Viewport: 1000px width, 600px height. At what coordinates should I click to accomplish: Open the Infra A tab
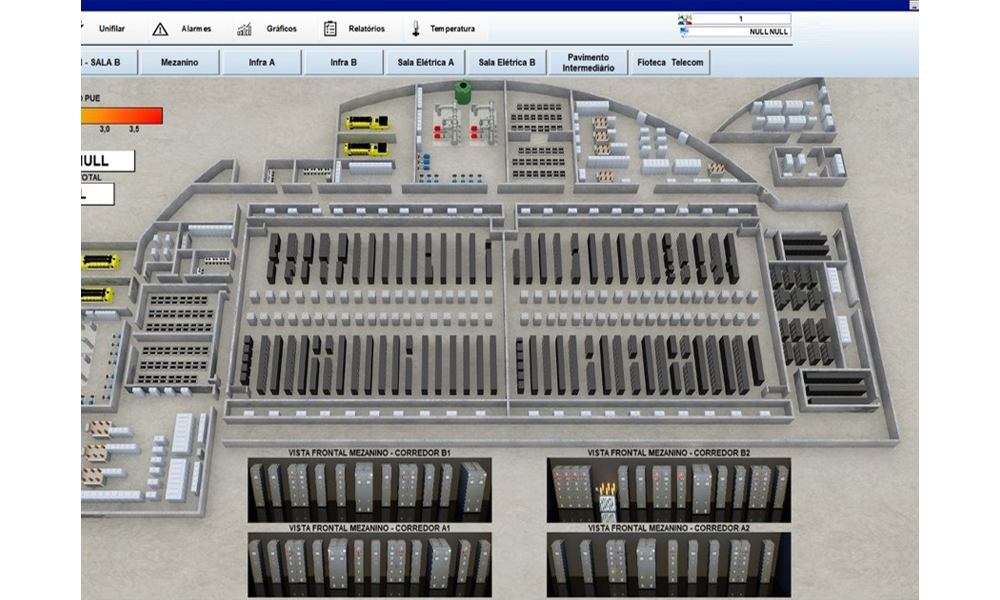pyautogui.click(x=262, y=62)
